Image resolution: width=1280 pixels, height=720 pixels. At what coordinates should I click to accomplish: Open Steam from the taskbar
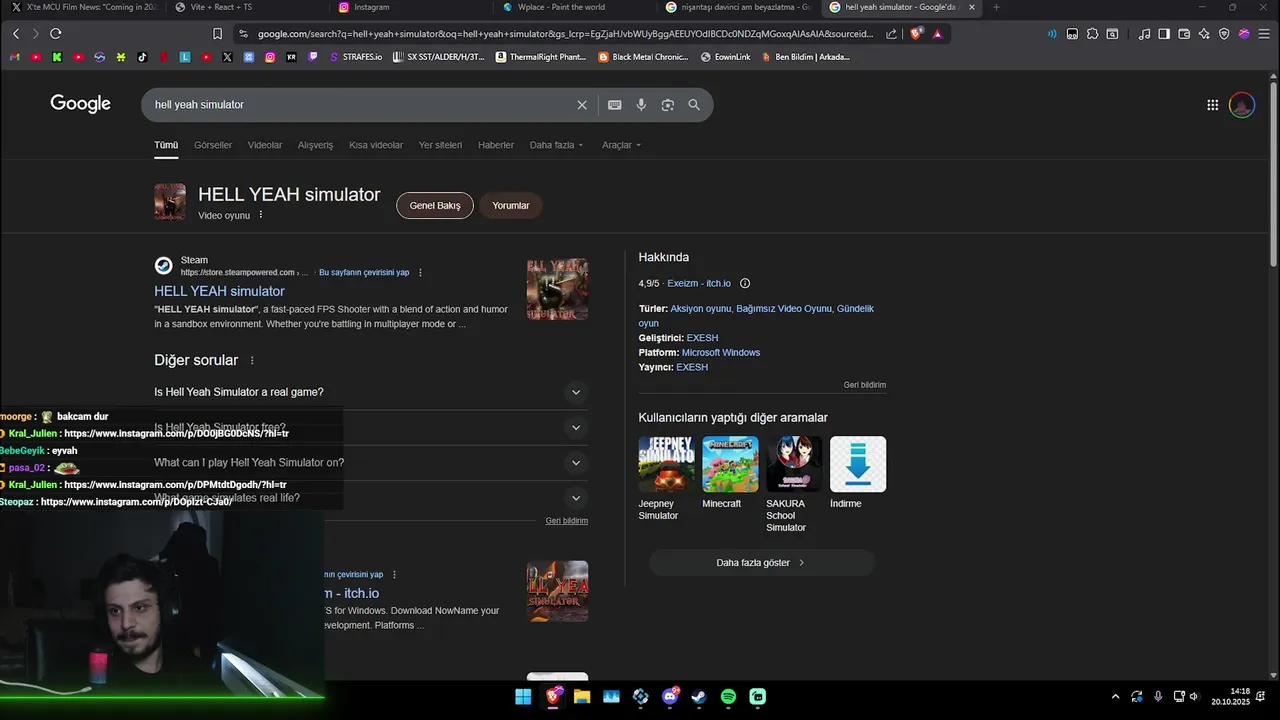[699, 697]
